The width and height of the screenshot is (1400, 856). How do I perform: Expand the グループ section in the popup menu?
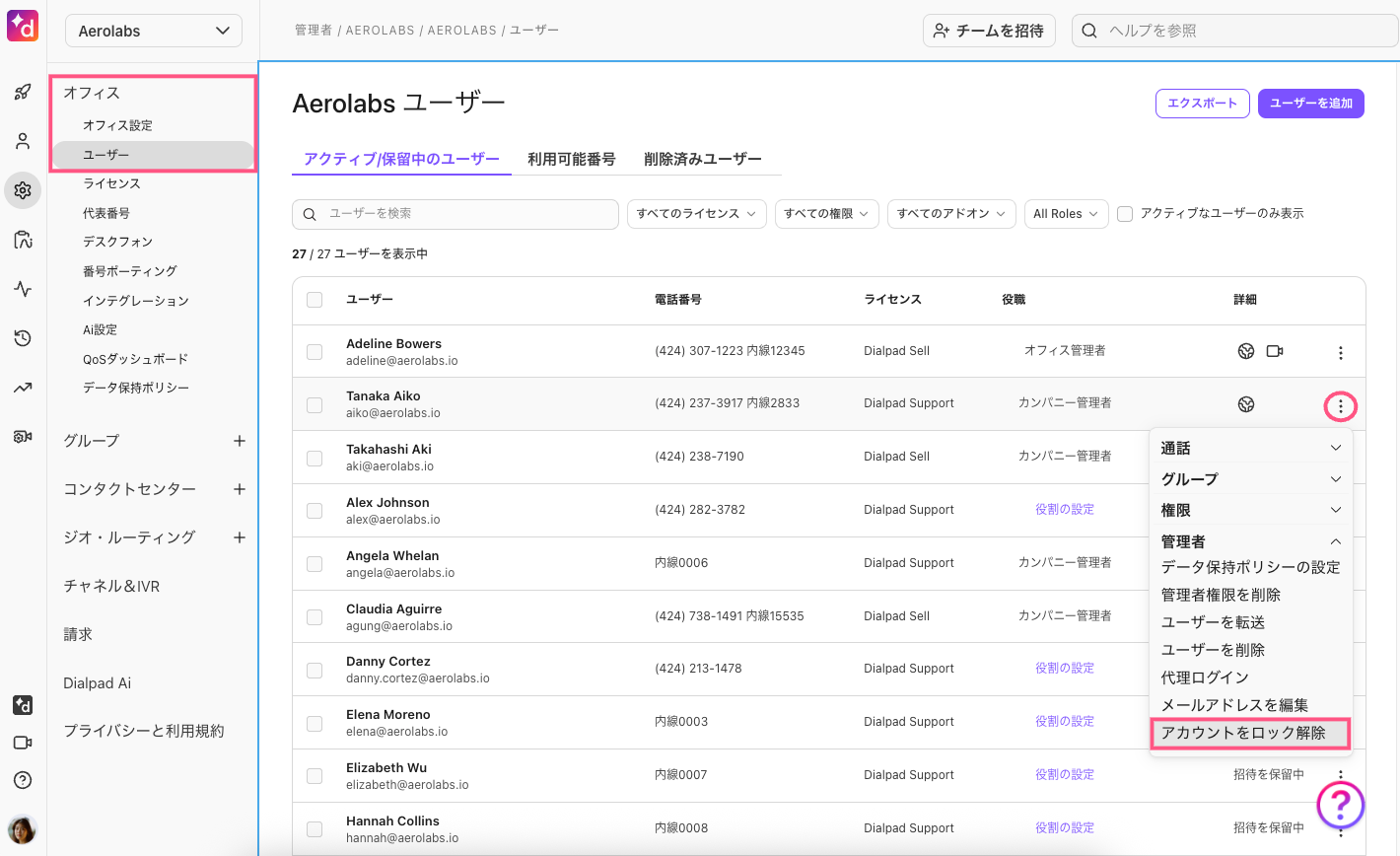click(1251, 479)
